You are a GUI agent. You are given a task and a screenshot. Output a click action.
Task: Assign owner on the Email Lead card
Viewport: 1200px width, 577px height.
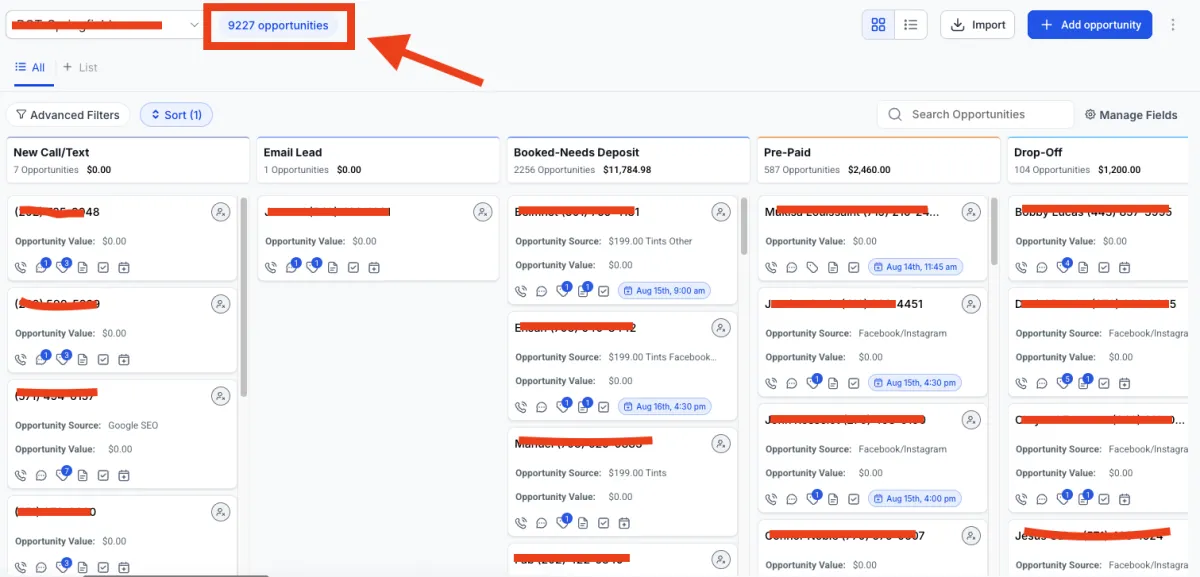483,212
